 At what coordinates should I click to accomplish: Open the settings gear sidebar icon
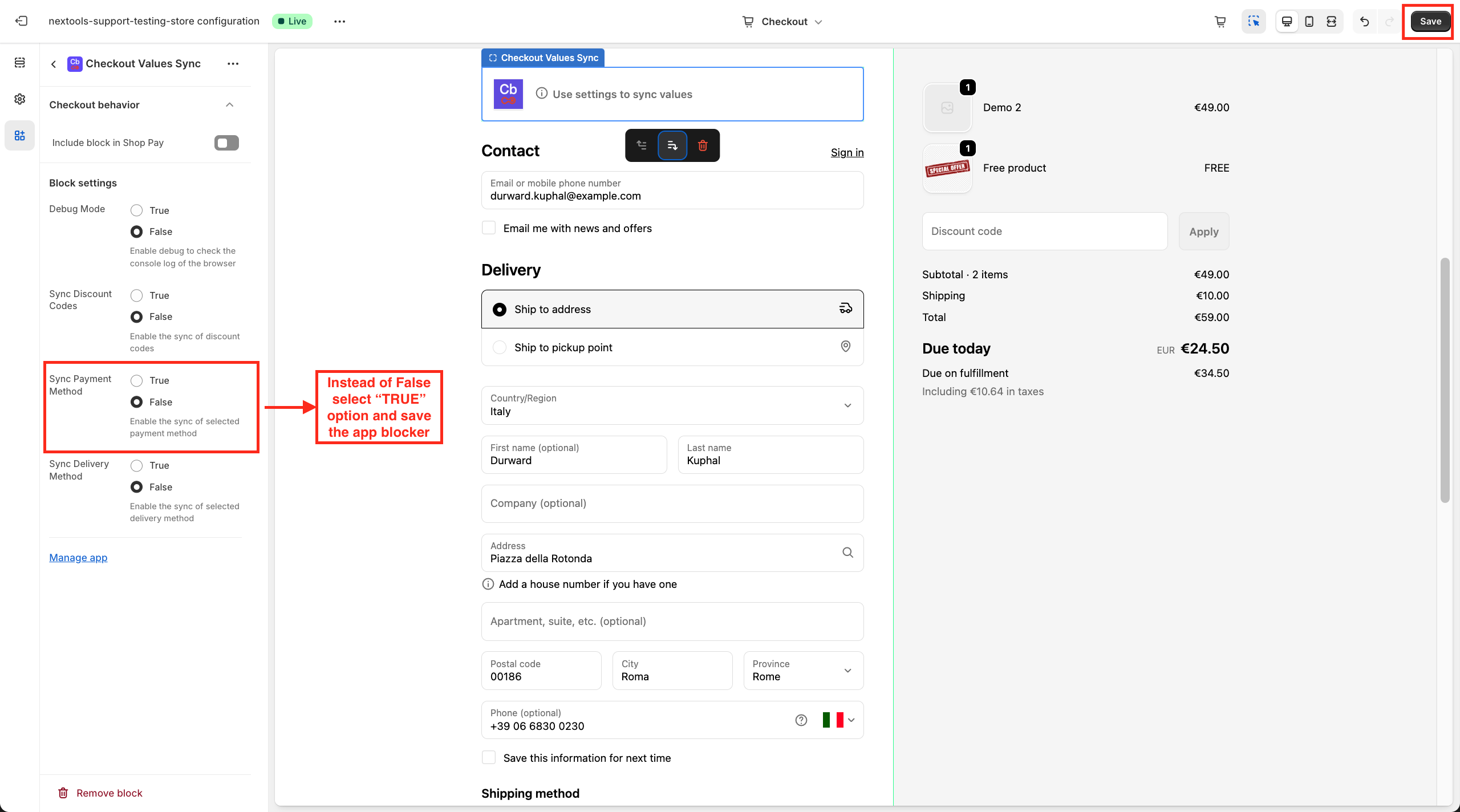pyautogui.click(x=20, y=99)
